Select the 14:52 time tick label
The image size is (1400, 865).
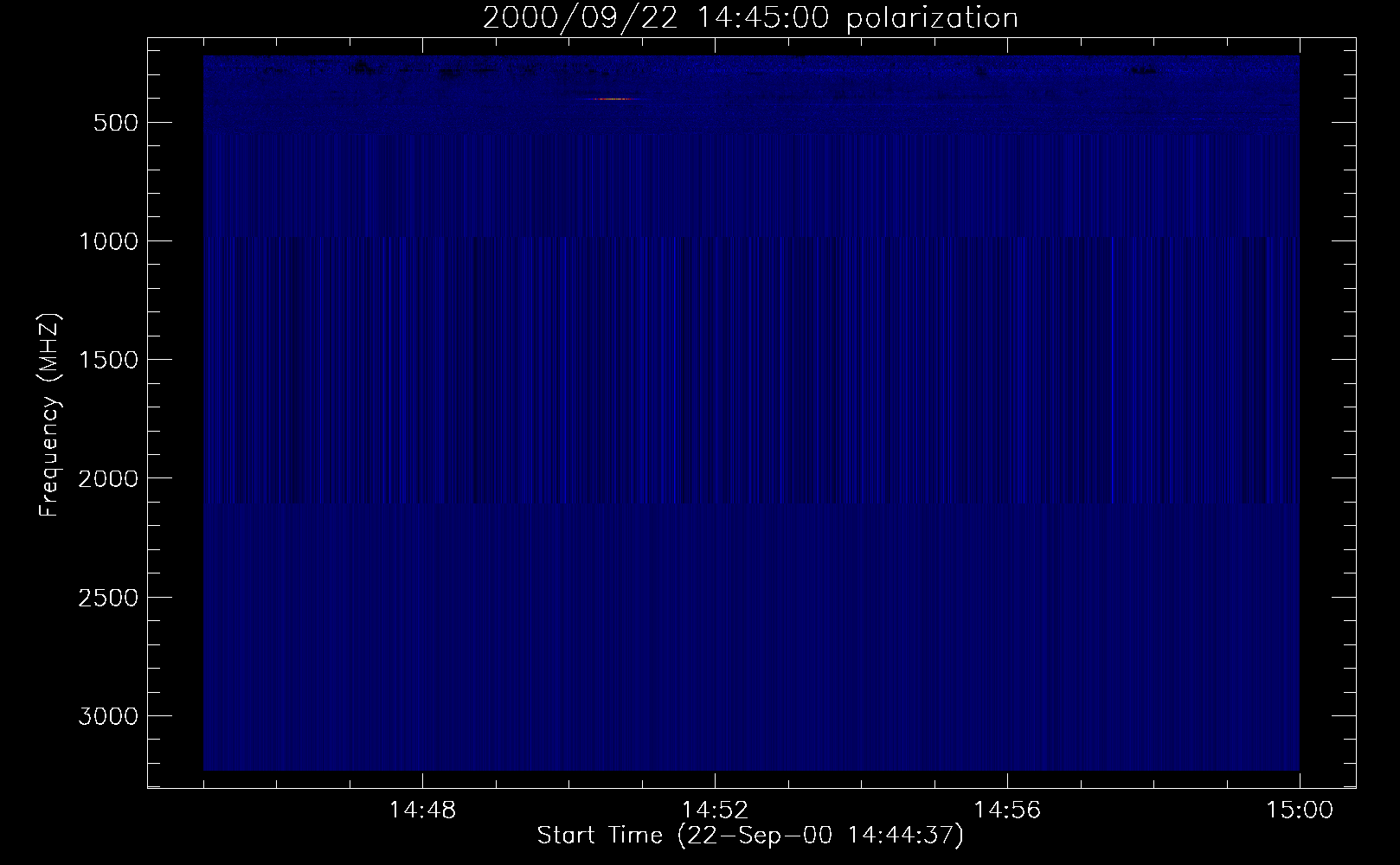point(715,811)
